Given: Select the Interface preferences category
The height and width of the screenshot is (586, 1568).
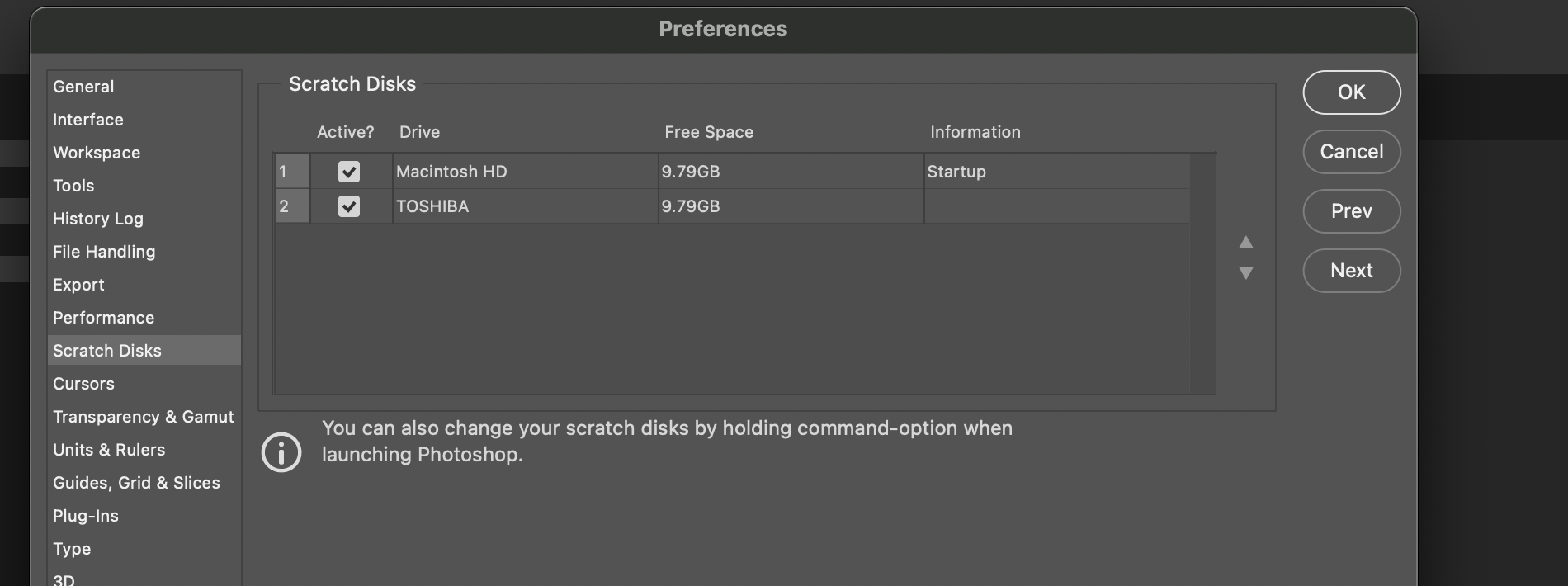Looking at the screenshot, I should [87, 119].
